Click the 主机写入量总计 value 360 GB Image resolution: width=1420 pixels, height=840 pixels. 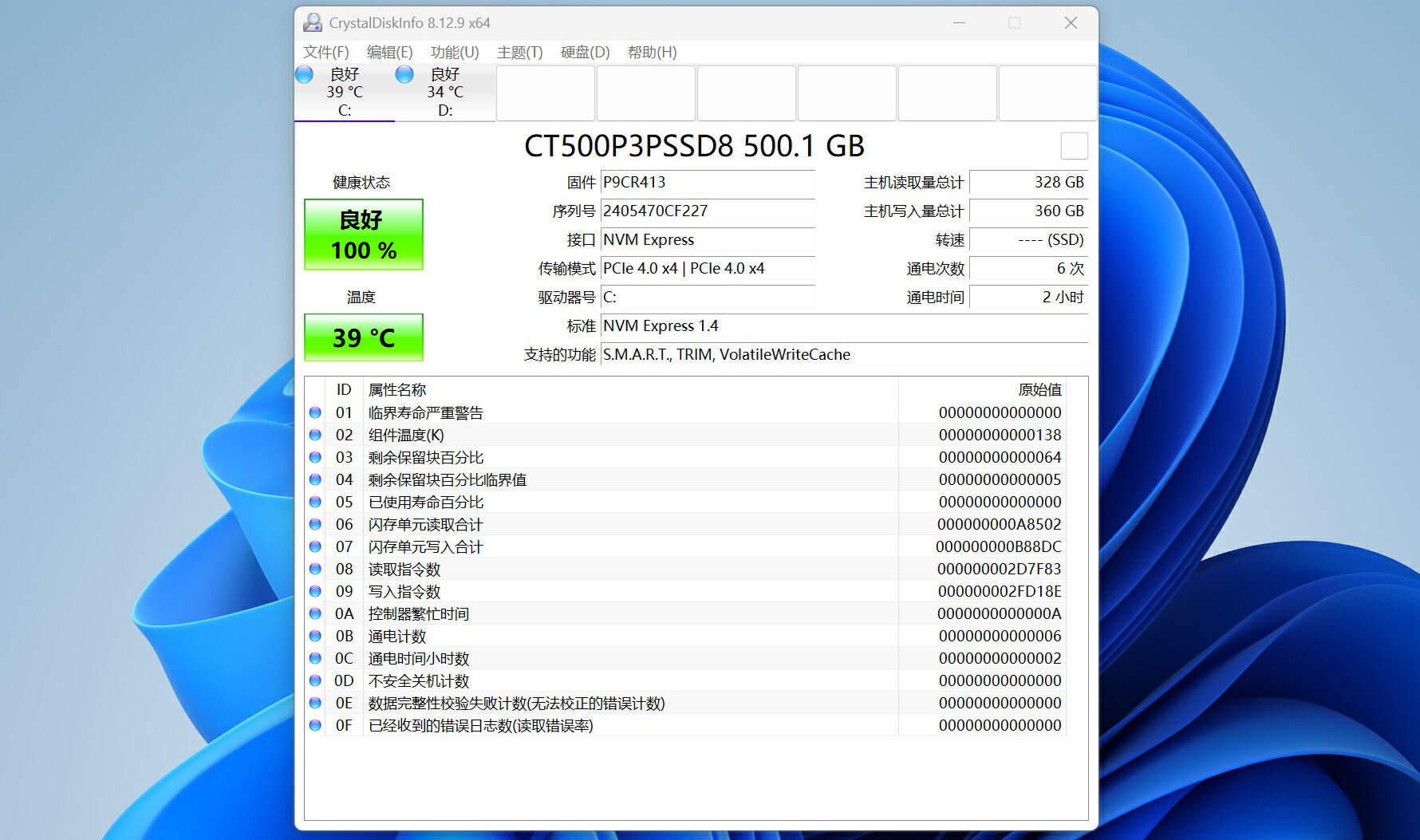tap(1028, 211)
